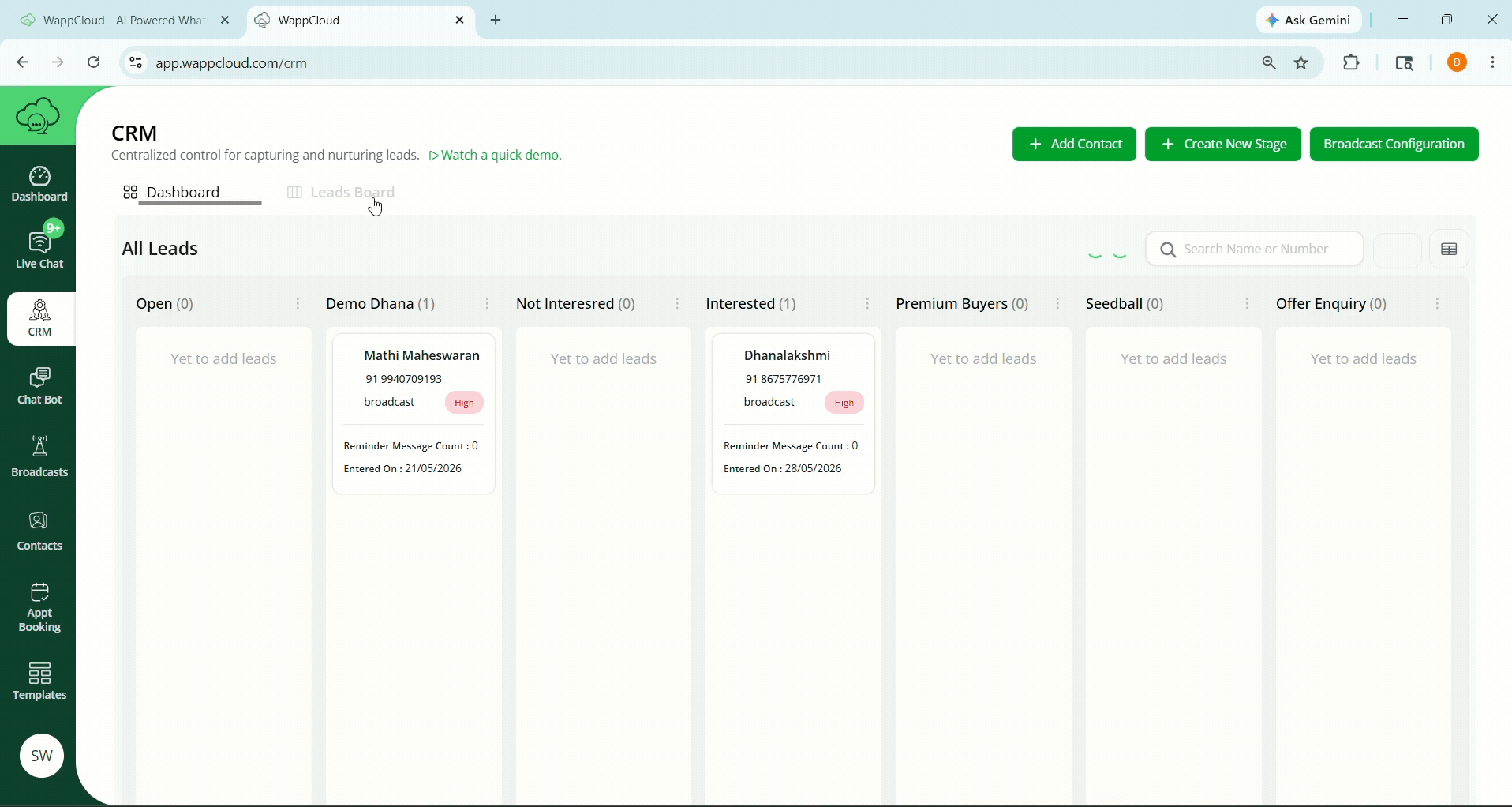Open options menu for Premium Buyers stage

pyautogui.click(x=1059, y=304)
